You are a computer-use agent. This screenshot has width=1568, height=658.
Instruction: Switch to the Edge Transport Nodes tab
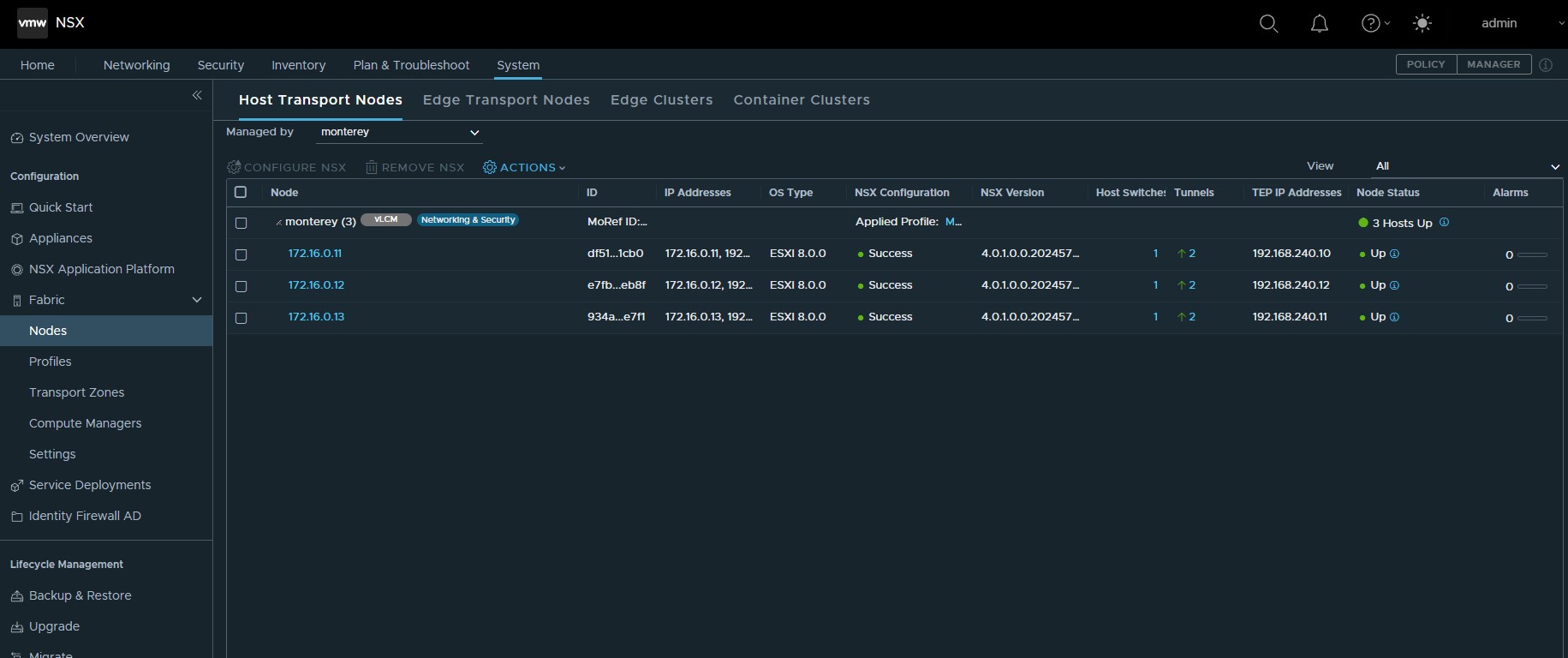tap(506, 99)
